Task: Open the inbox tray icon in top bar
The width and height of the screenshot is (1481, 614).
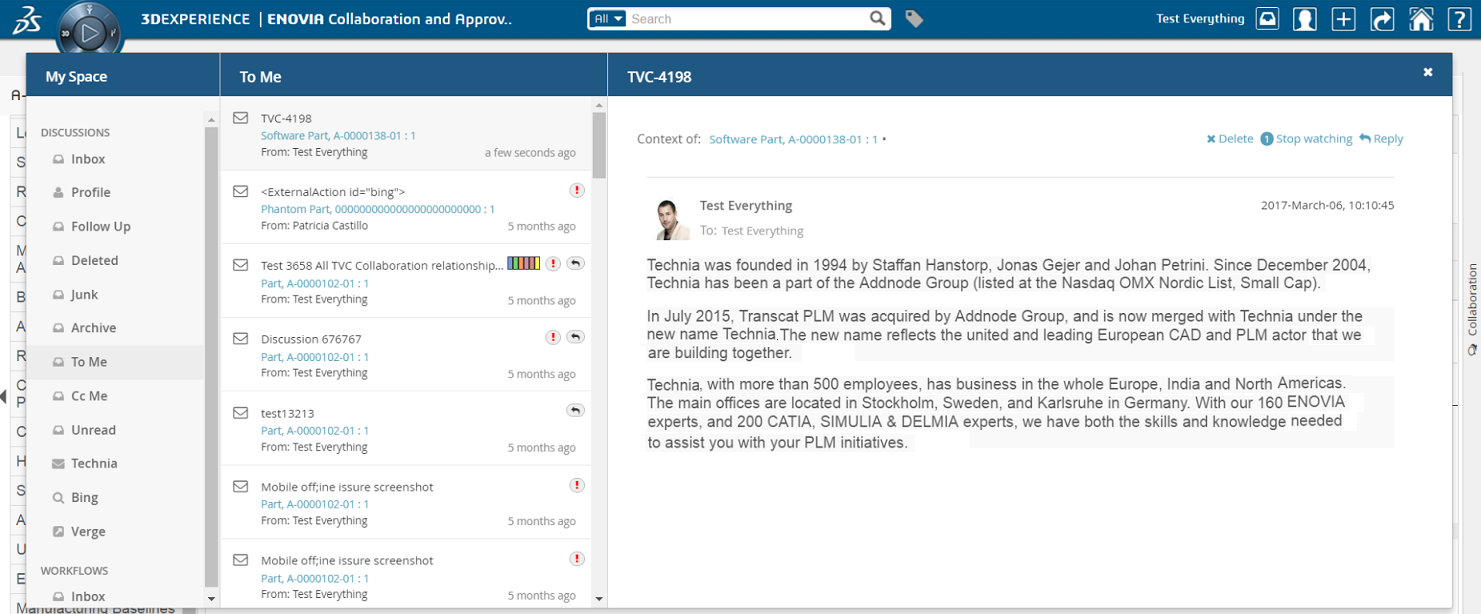Action: click(x=1267, y=18)
